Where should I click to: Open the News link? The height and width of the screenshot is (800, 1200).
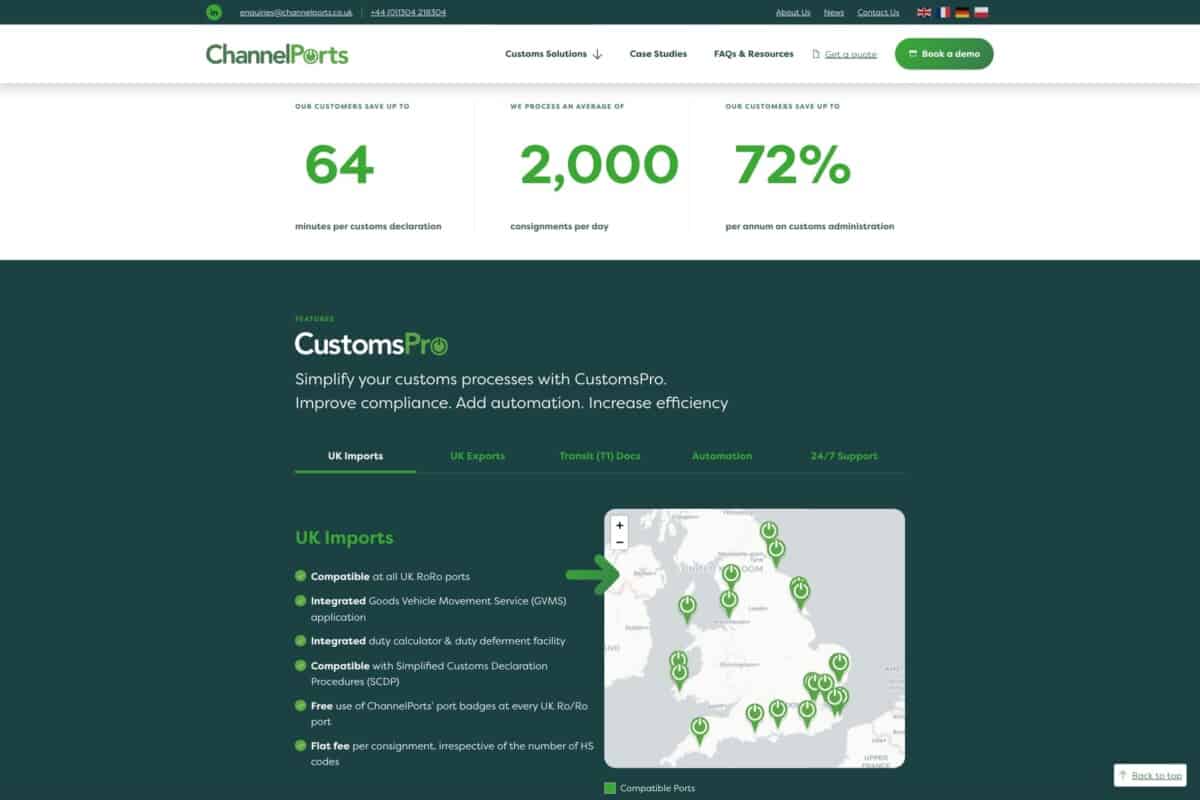click(x=834, y=12)
